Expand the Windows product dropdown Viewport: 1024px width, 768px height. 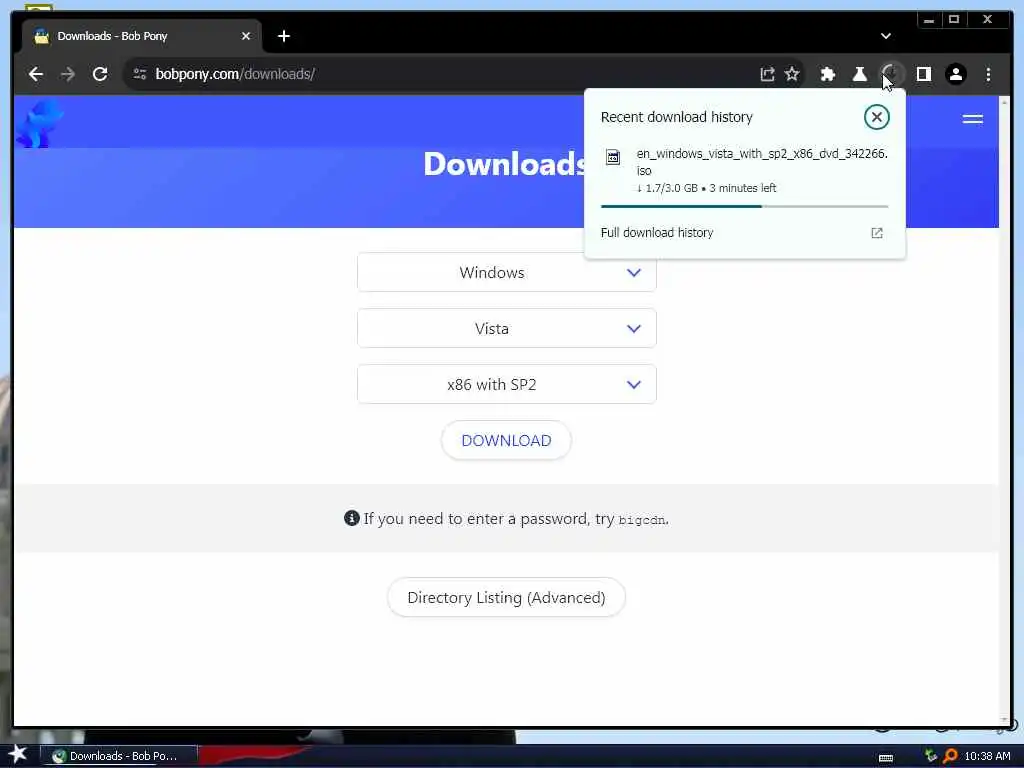(507, 272)
